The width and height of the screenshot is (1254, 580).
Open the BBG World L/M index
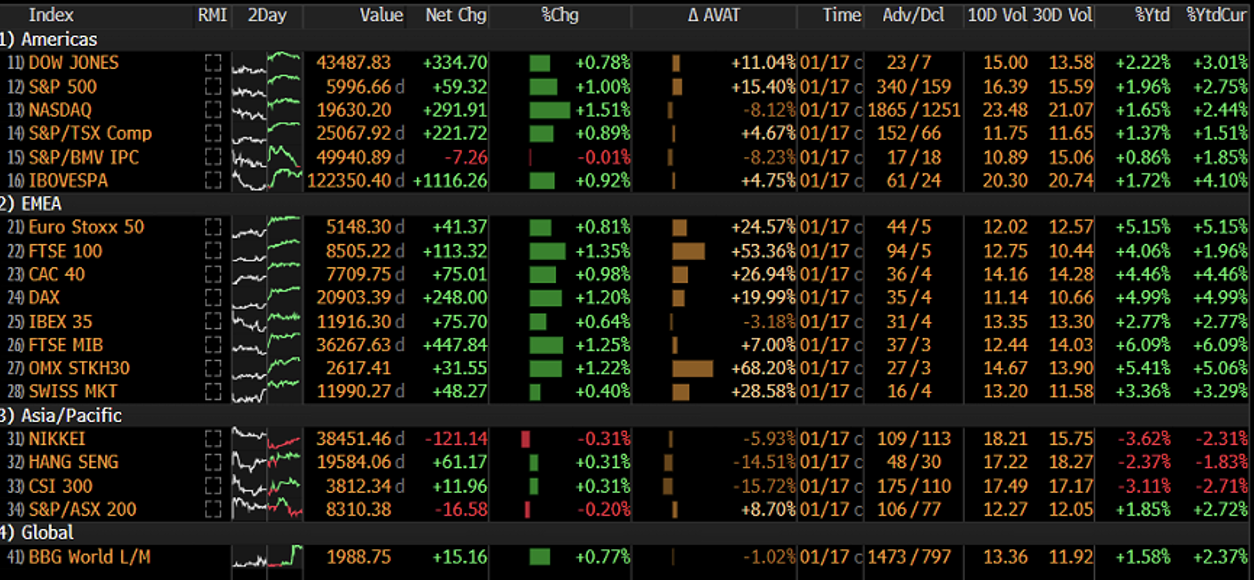point(89,556)
